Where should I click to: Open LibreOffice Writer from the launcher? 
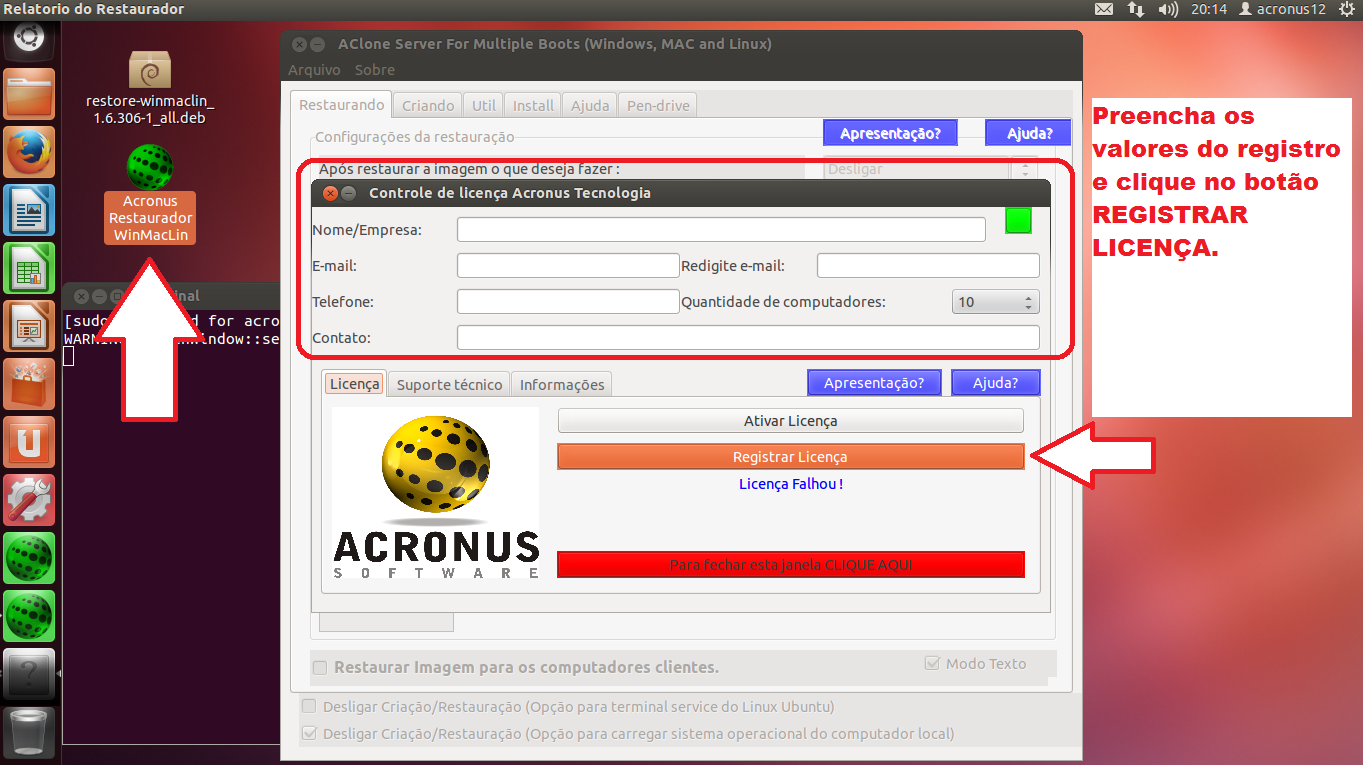(x=29, y=210)
